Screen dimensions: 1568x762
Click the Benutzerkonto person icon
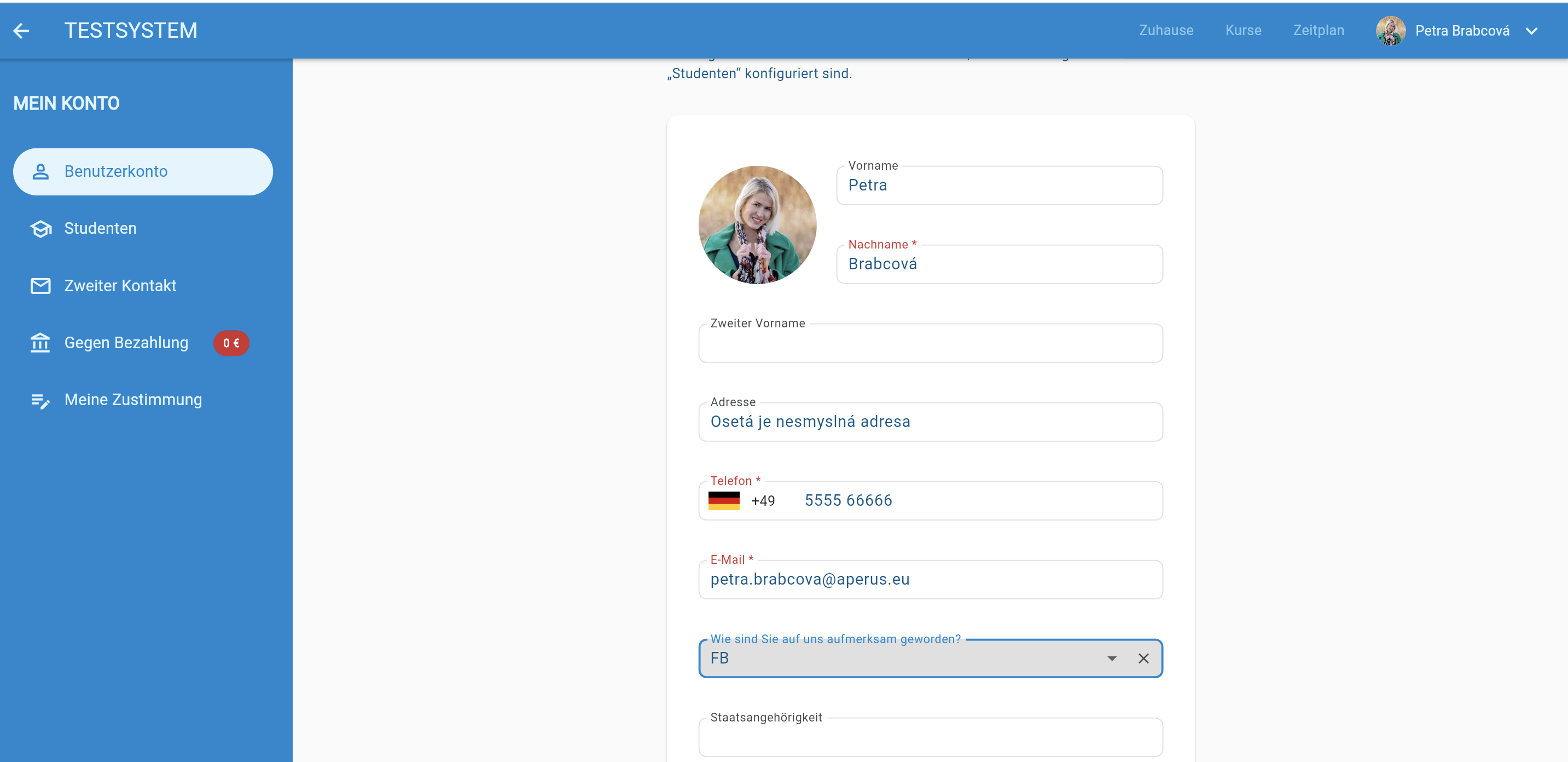[41, 172]
